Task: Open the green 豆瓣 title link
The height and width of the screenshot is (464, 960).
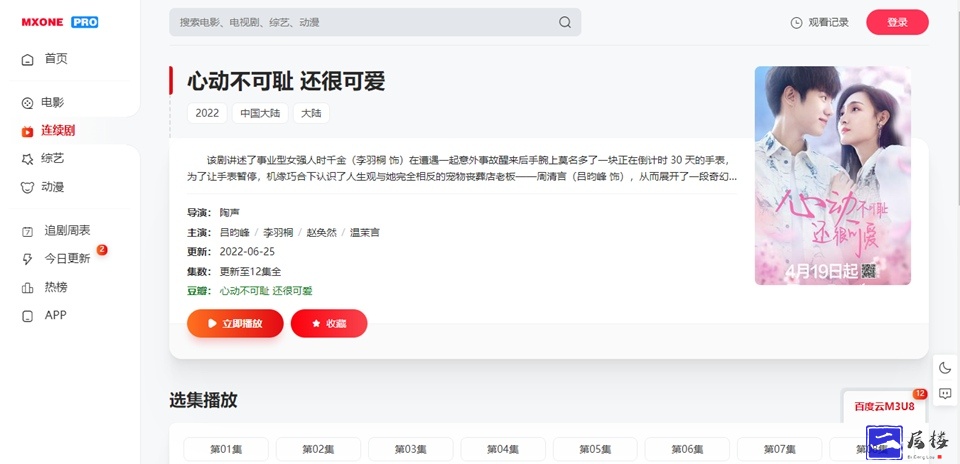Action: [266, 291]
